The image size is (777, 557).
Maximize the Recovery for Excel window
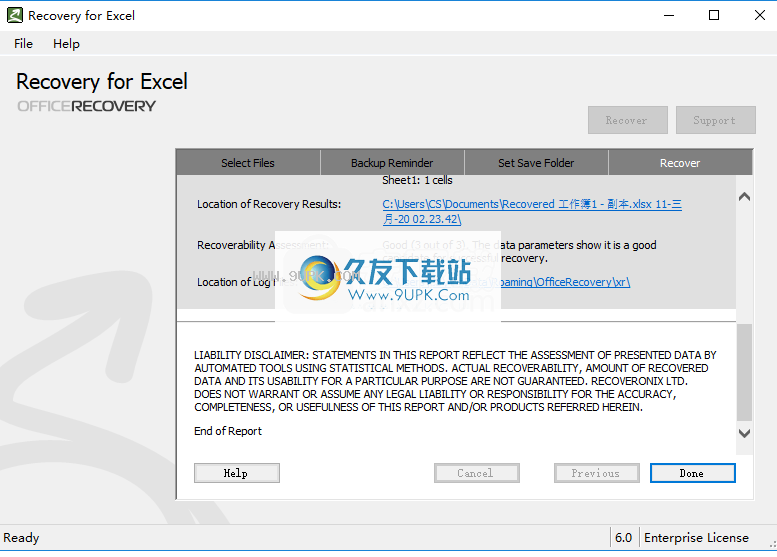(714, 15)
